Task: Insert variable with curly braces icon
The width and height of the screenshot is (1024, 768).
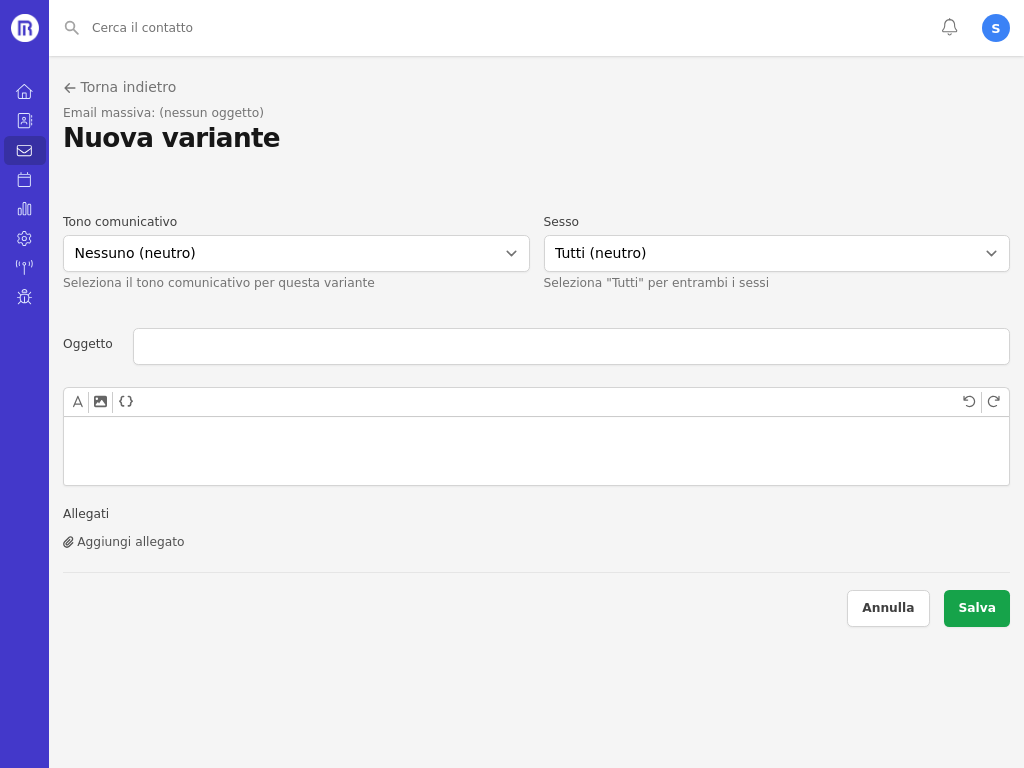Action: click(126, 402)
